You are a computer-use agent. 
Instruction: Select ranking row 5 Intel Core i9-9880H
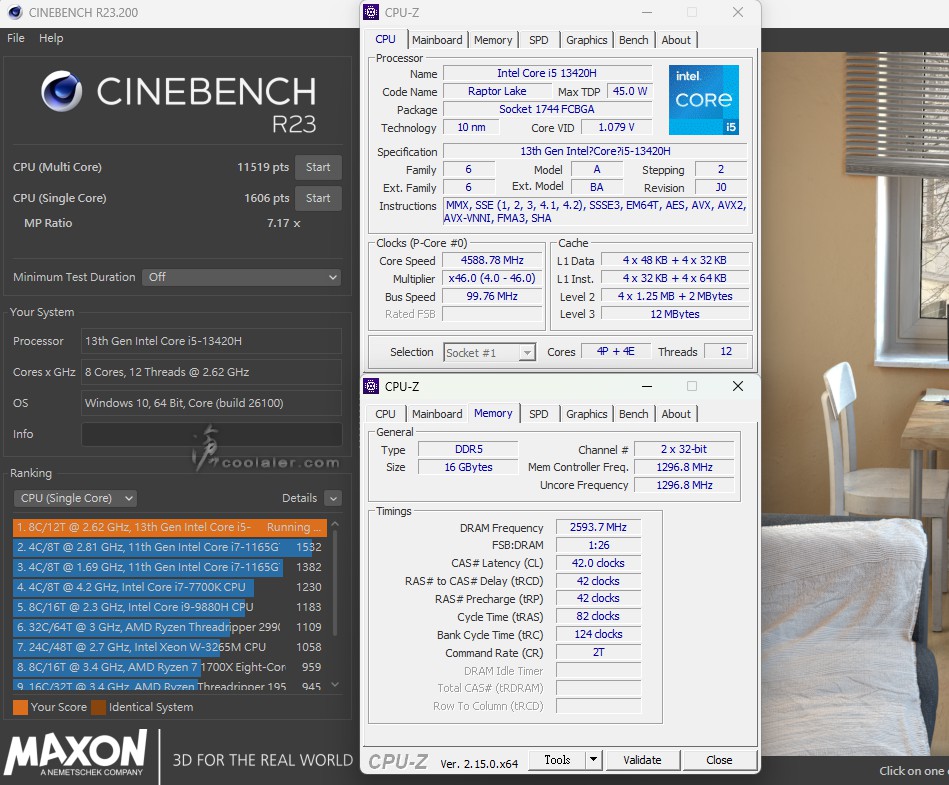[x=169, y=607]
